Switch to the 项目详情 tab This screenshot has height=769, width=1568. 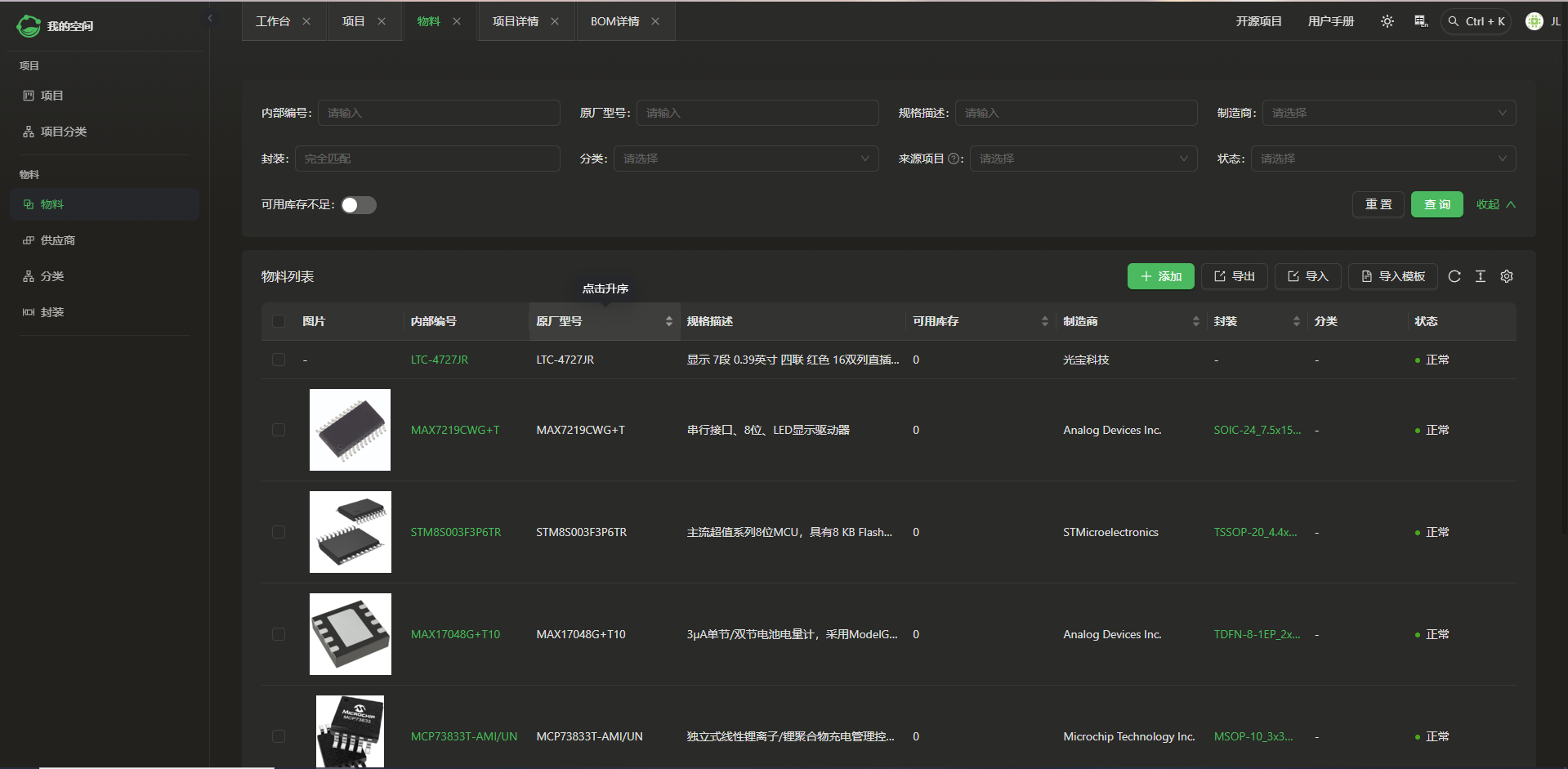point(516,21)
